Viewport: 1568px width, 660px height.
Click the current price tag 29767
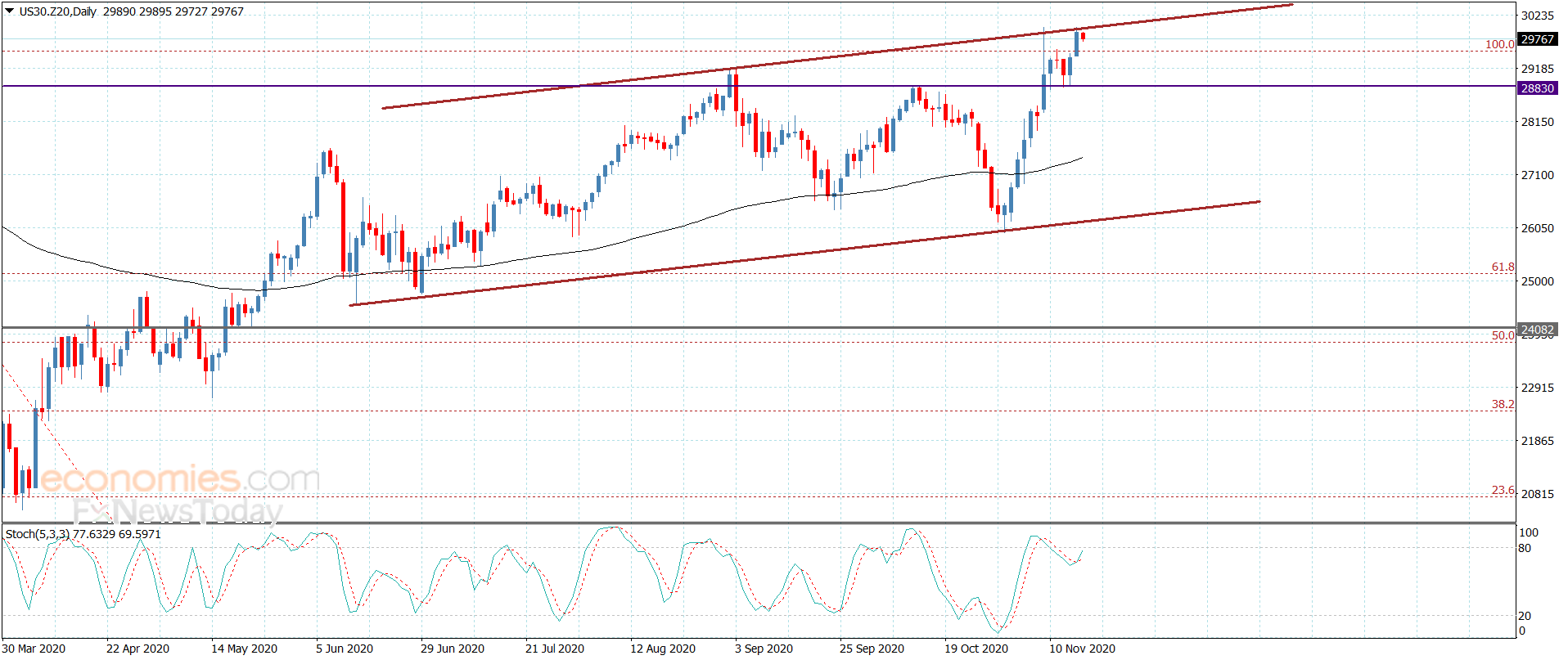point(1537,39)
